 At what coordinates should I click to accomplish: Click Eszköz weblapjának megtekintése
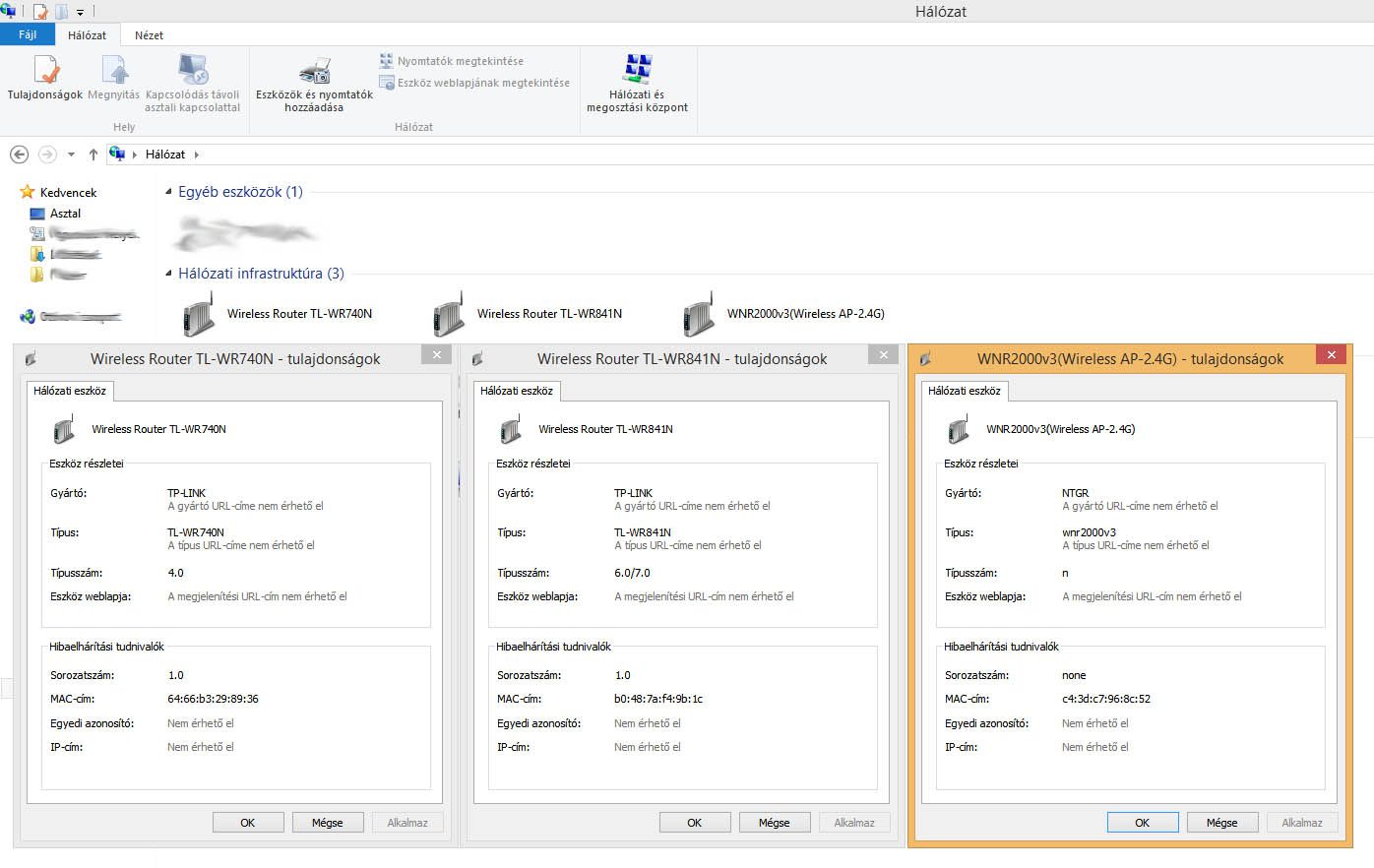point(474,83)
